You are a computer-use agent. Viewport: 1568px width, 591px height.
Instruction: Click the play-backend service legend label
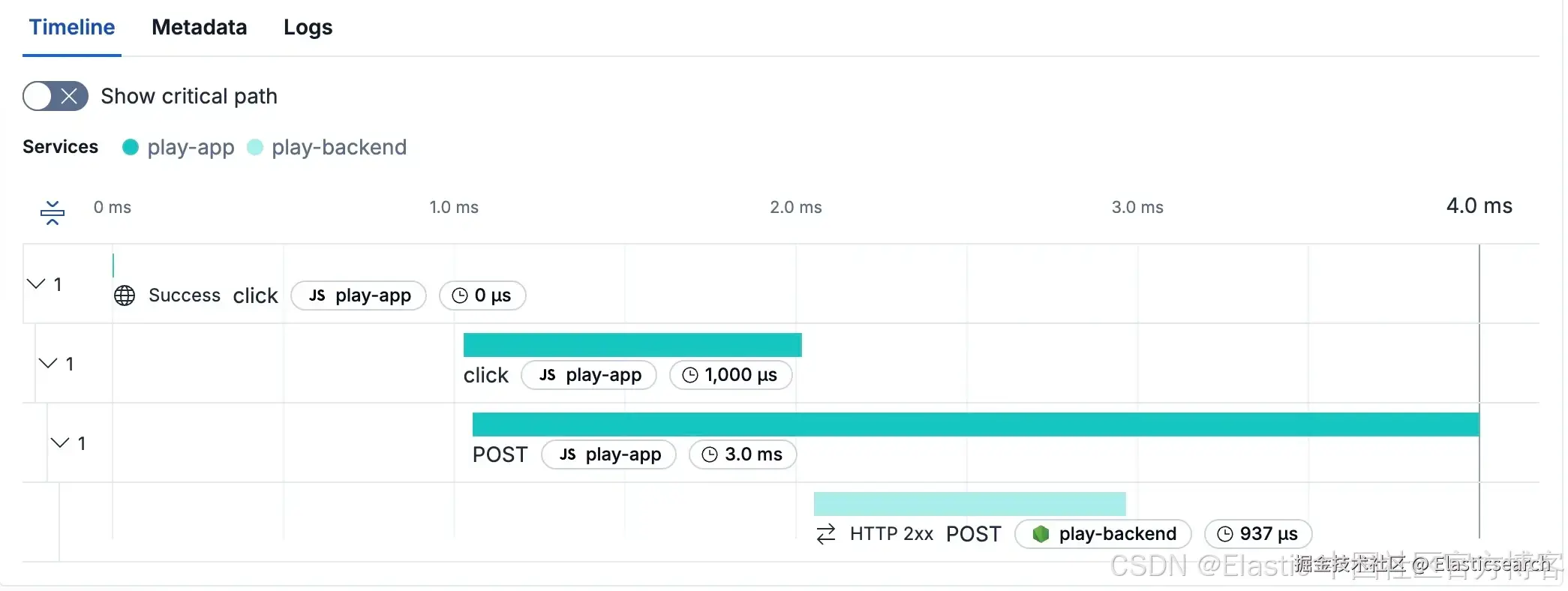point(339,147)
